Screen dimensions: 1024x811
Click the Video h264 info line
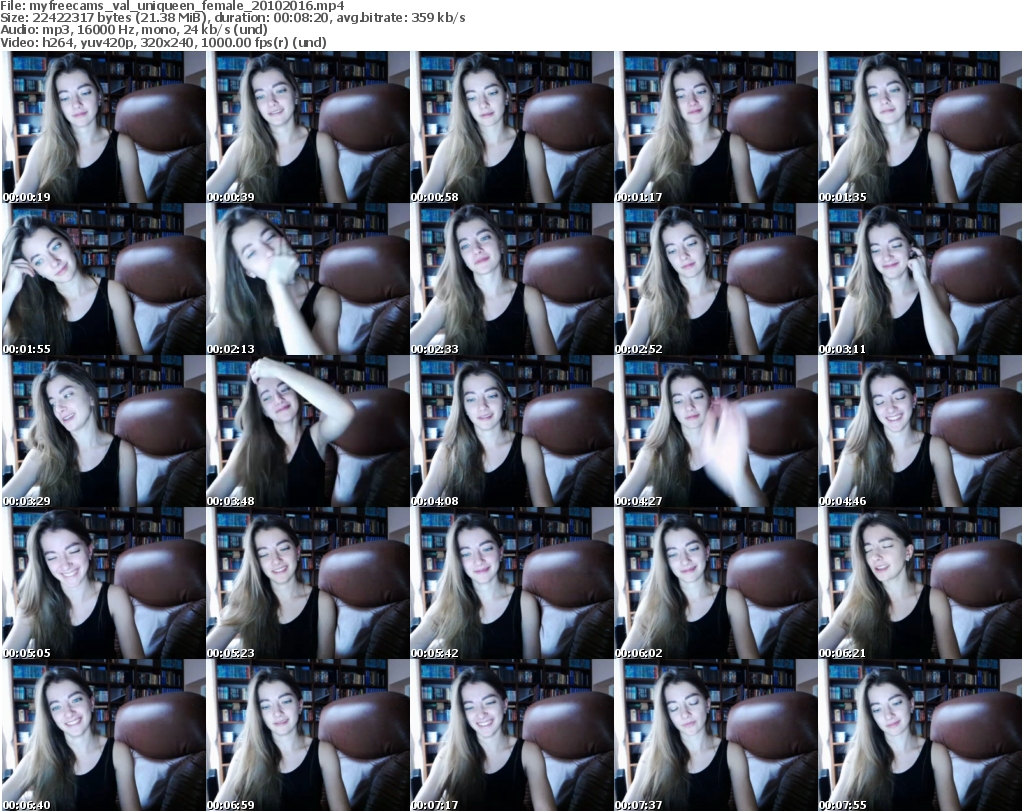tap(163, 42)
